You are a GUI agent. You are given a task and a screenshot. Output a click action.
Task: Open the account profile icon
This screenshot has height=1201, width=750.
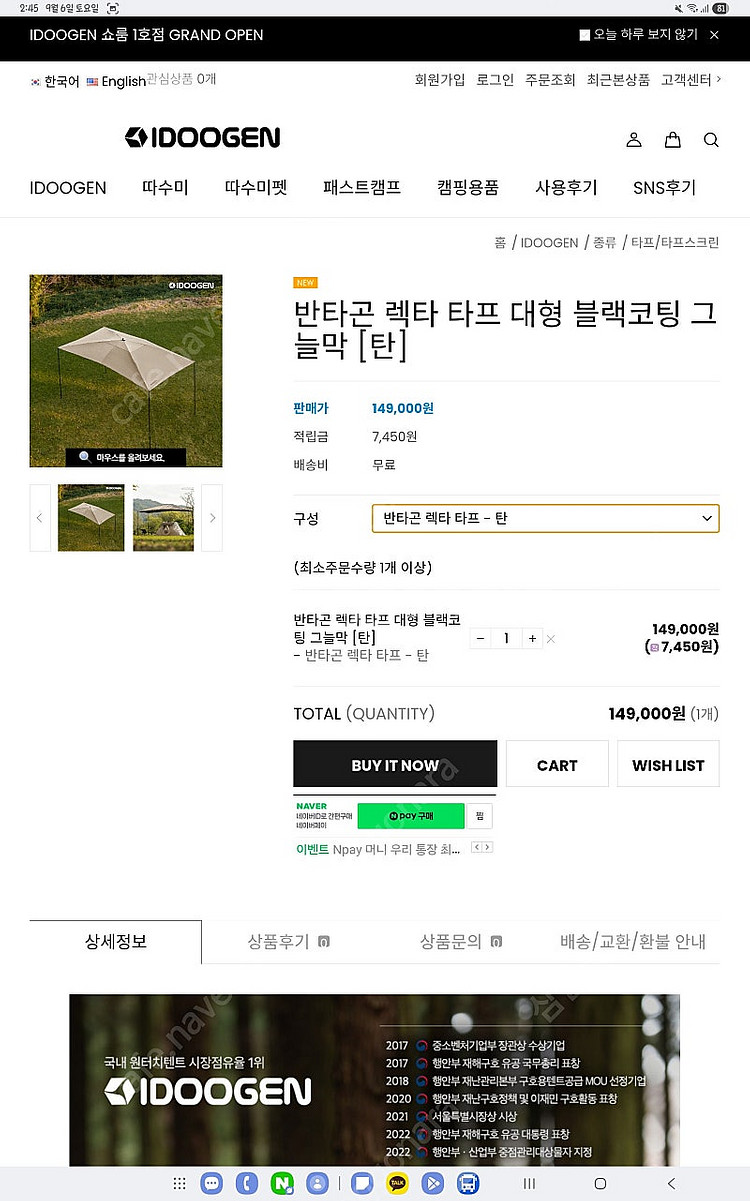tap(633, 140)
